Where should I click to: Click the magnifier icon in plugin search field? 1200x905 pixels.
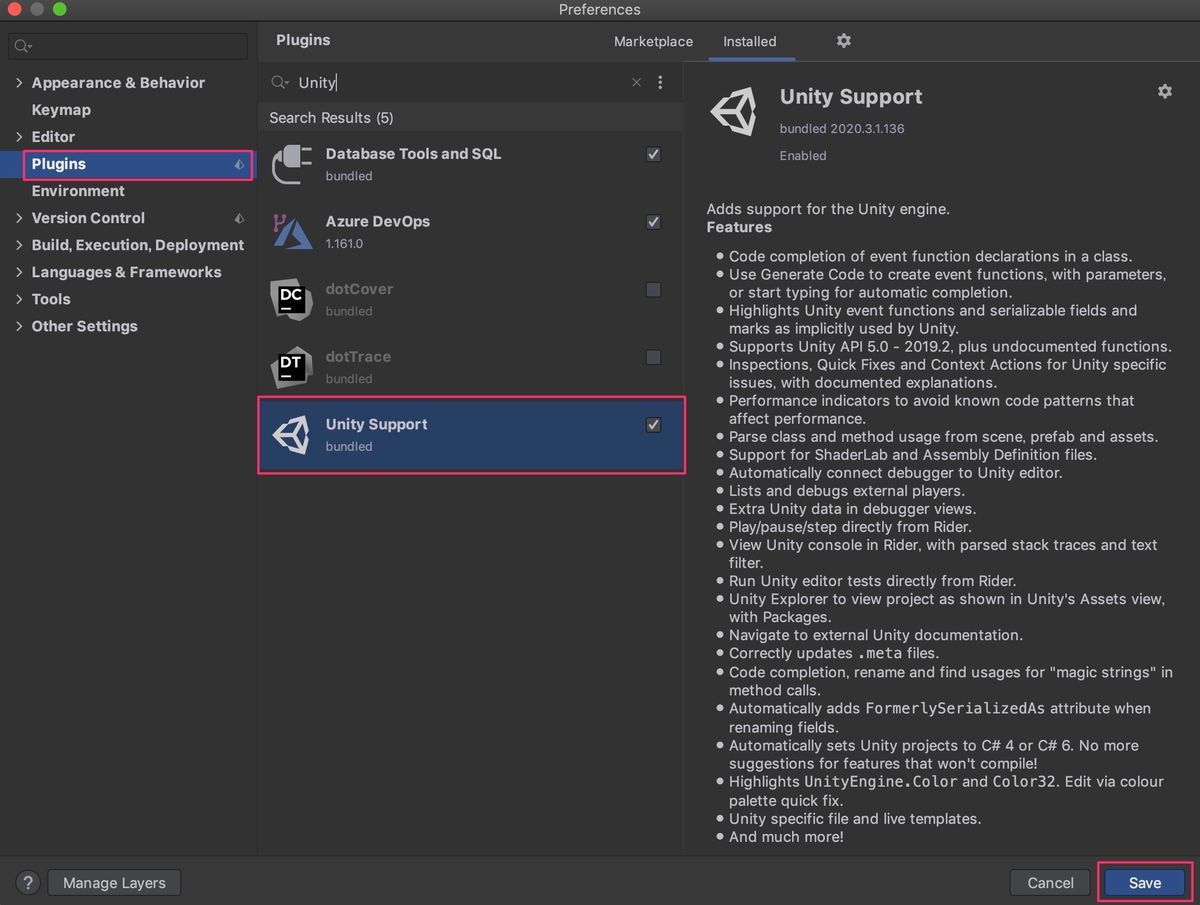280,83
